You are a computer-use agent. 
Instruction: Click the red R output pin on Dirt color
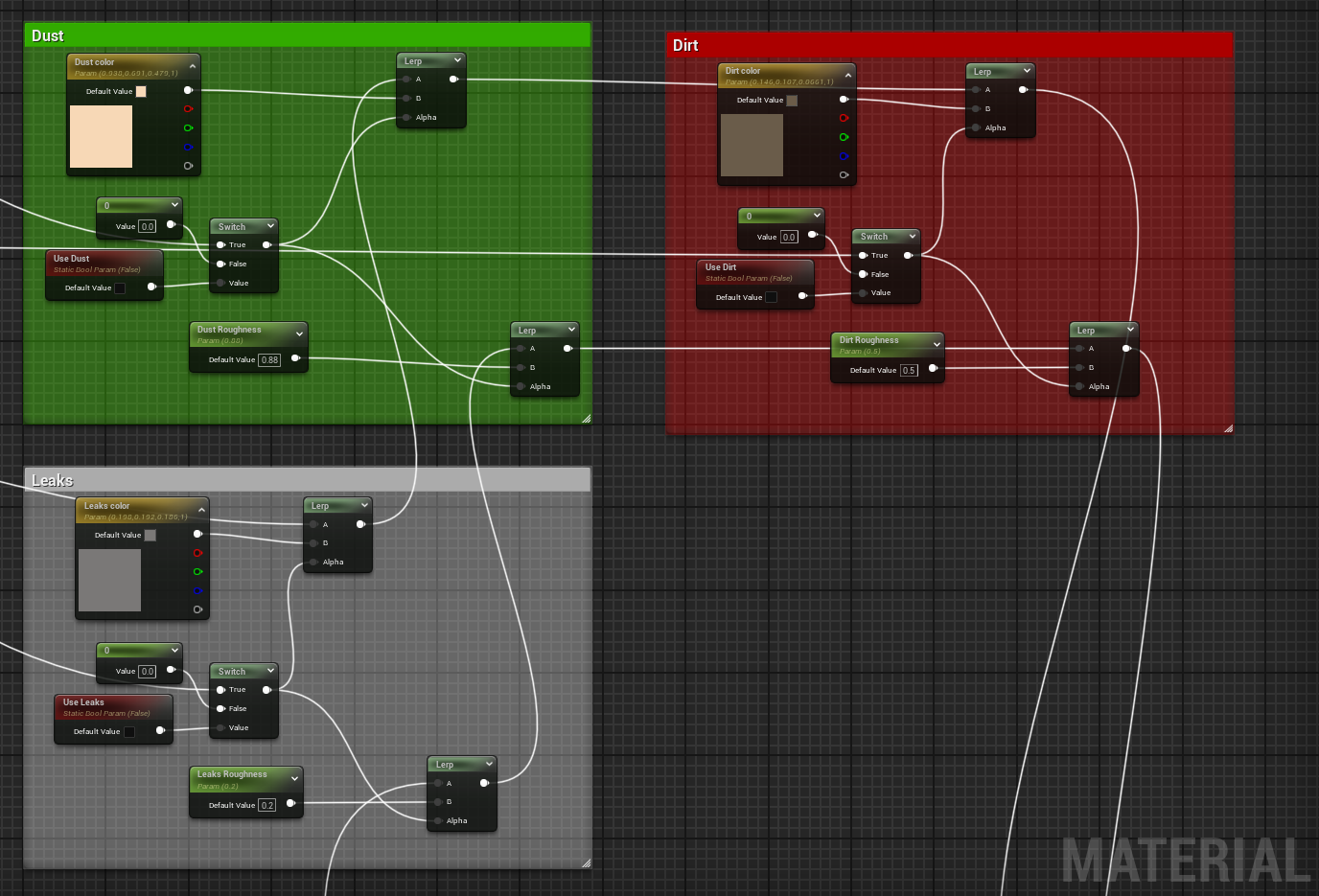[843, 118]
